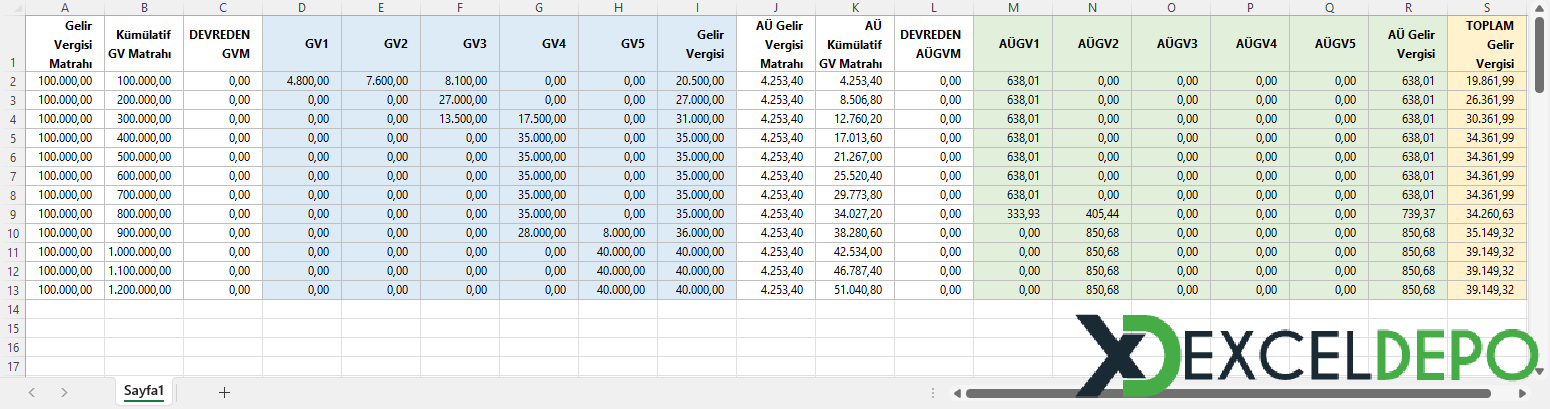
Task: Select column D header
Action: (x=302, y=8)
